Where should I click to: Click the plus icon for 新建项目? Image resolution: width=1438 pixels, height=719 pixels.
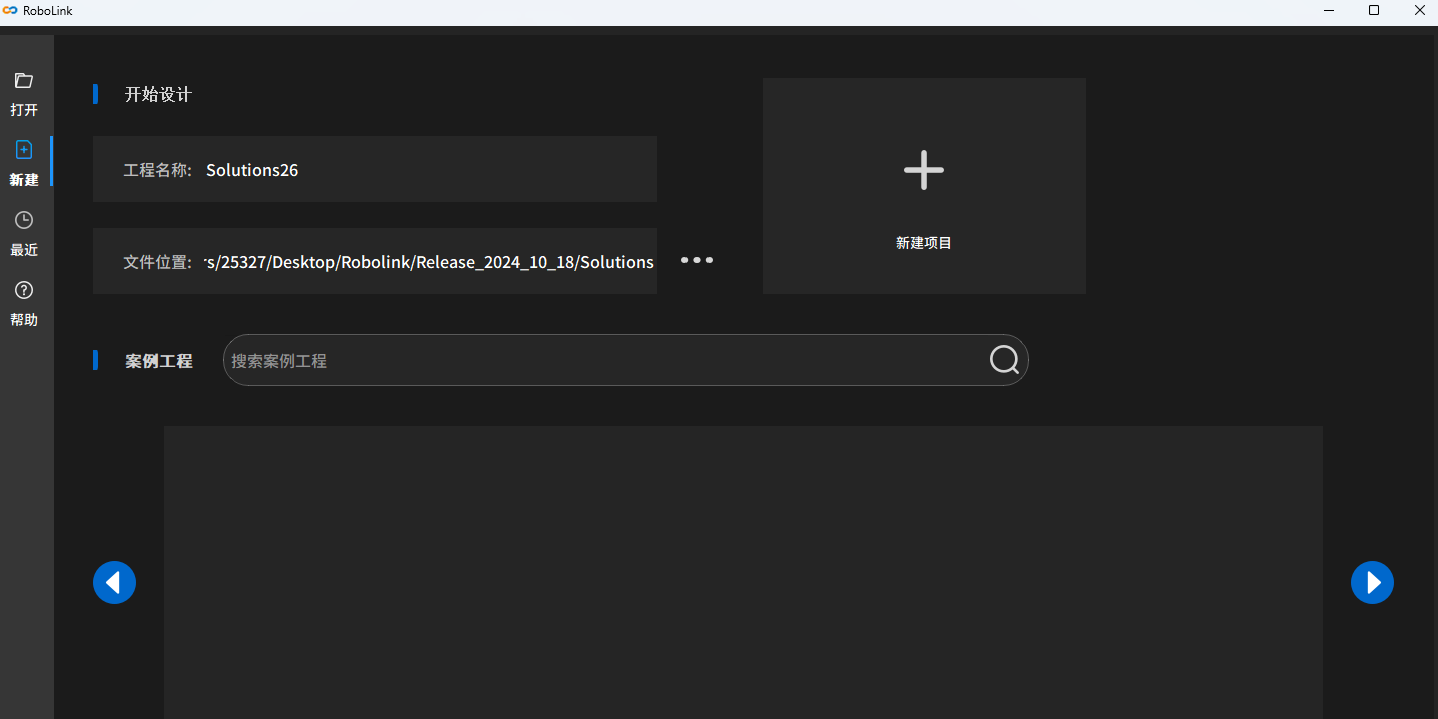[x=924, y=170]
